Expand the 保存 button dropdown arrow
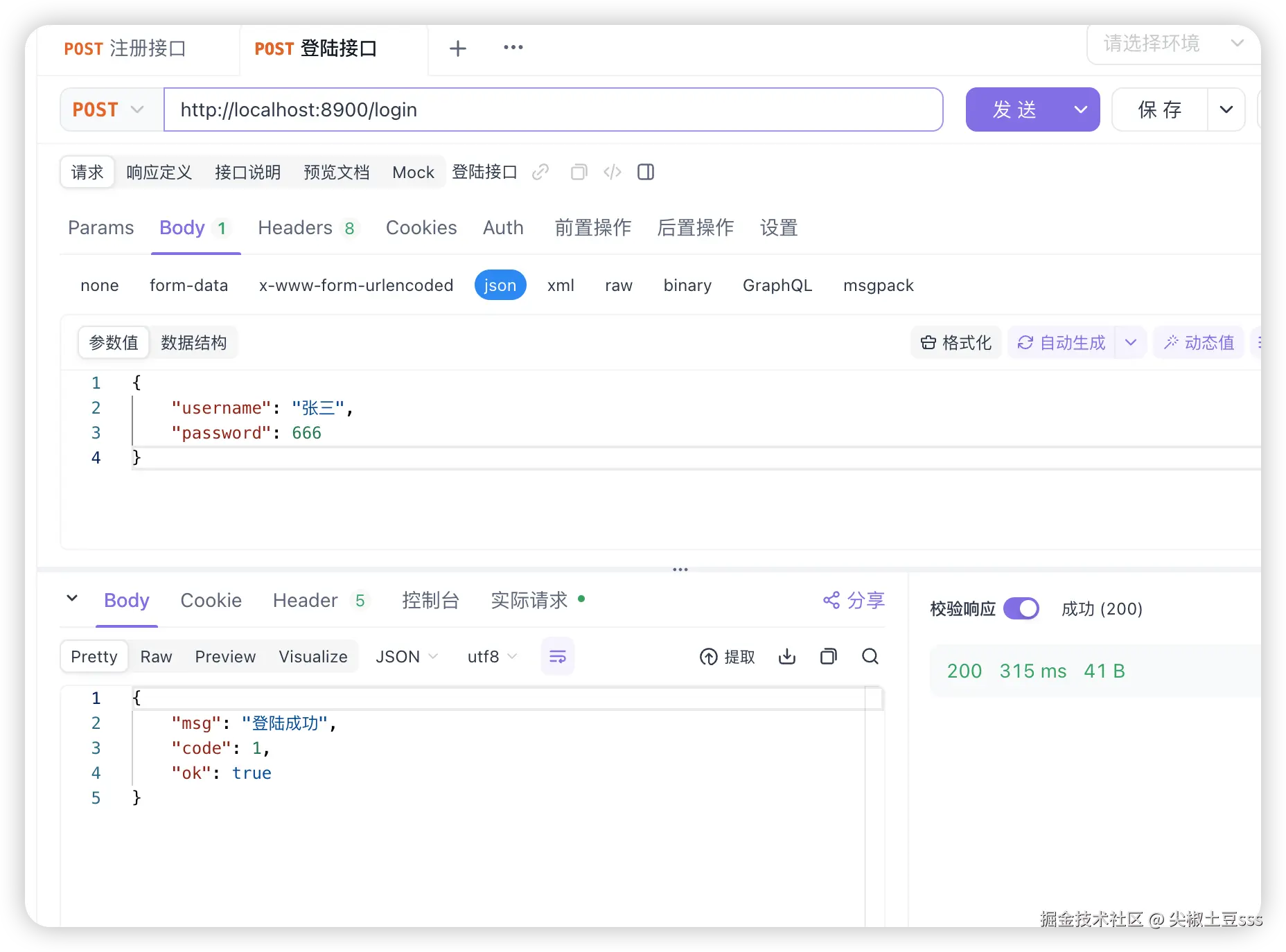This screenshot has height=952, width=1286. click(x=1226, y=109)
